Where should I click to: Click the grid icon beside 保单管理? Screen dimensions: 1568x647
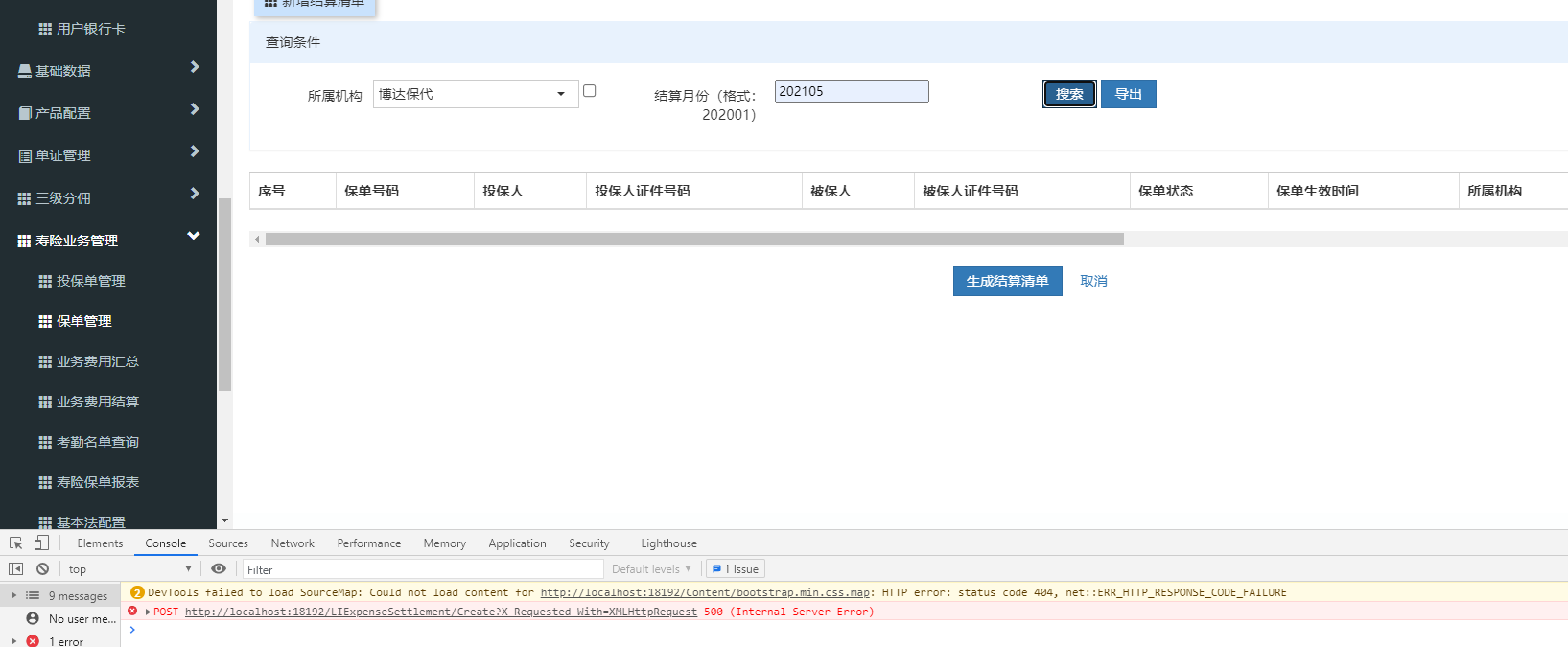[45, 321]
